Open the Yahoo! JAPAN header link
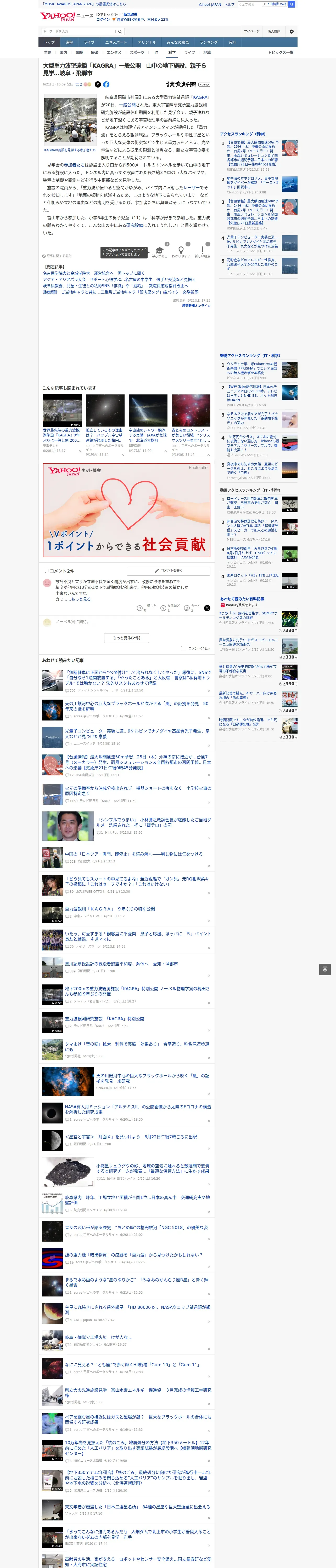The height and width of the screenshot is (1568, 336). pos(210,4)
